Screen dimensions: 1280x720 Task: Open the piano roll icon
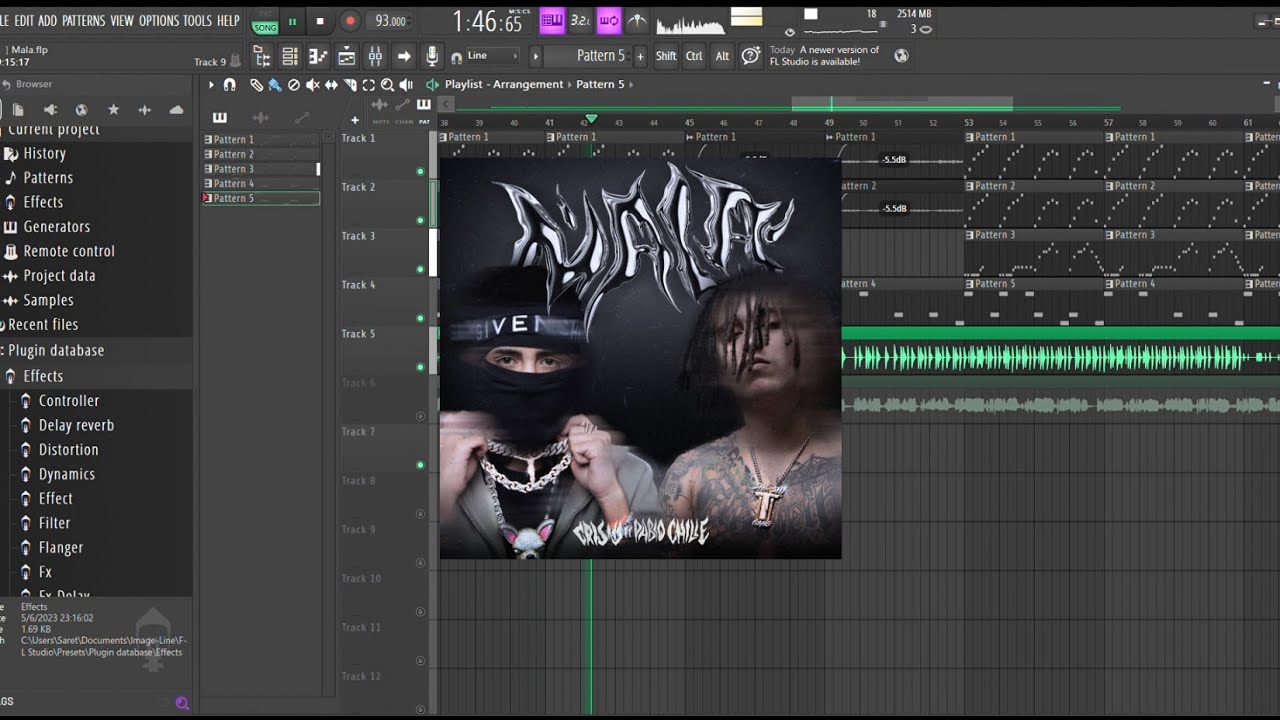coord(318,57)
